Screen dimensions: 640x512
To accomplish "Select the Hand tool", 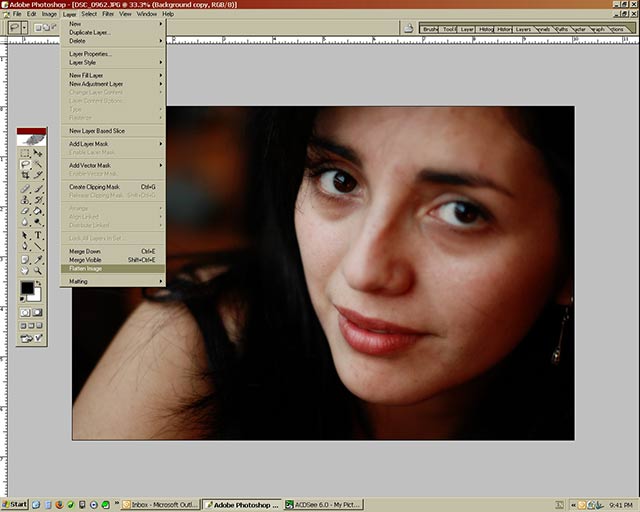I will (25, 271).
